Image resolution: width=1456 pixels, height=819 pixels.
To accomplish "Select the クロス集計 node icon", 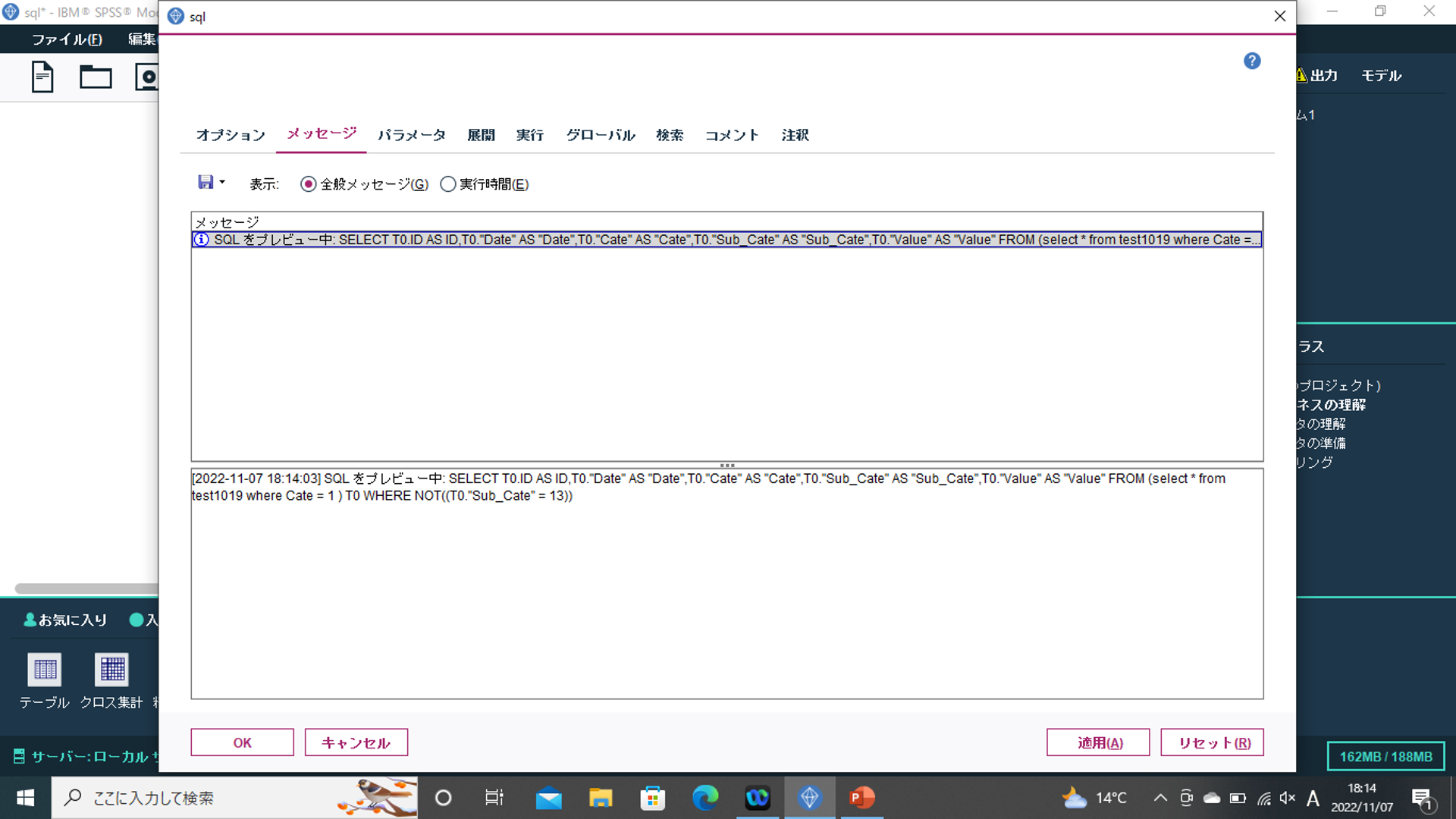I will click(111, 670).
